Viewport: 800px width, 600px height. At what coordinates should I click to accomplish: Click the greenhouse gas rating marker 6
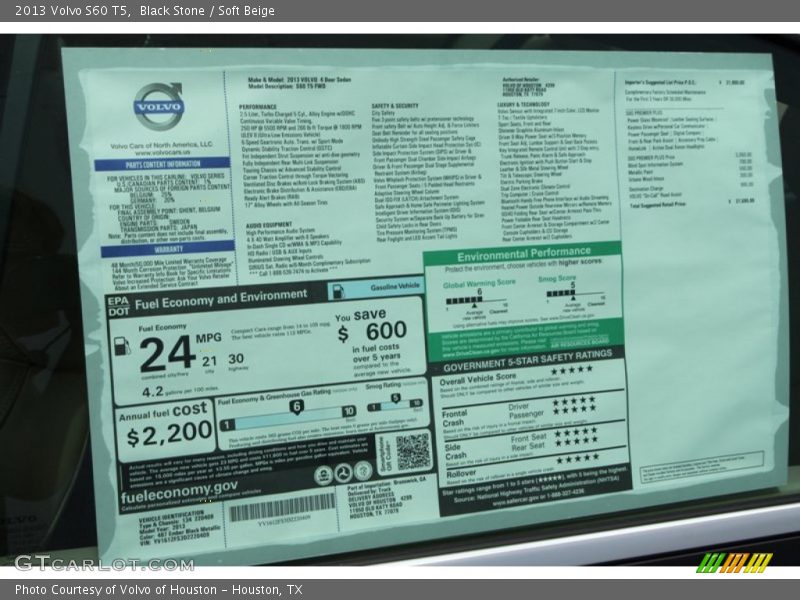tap(296, 407)
